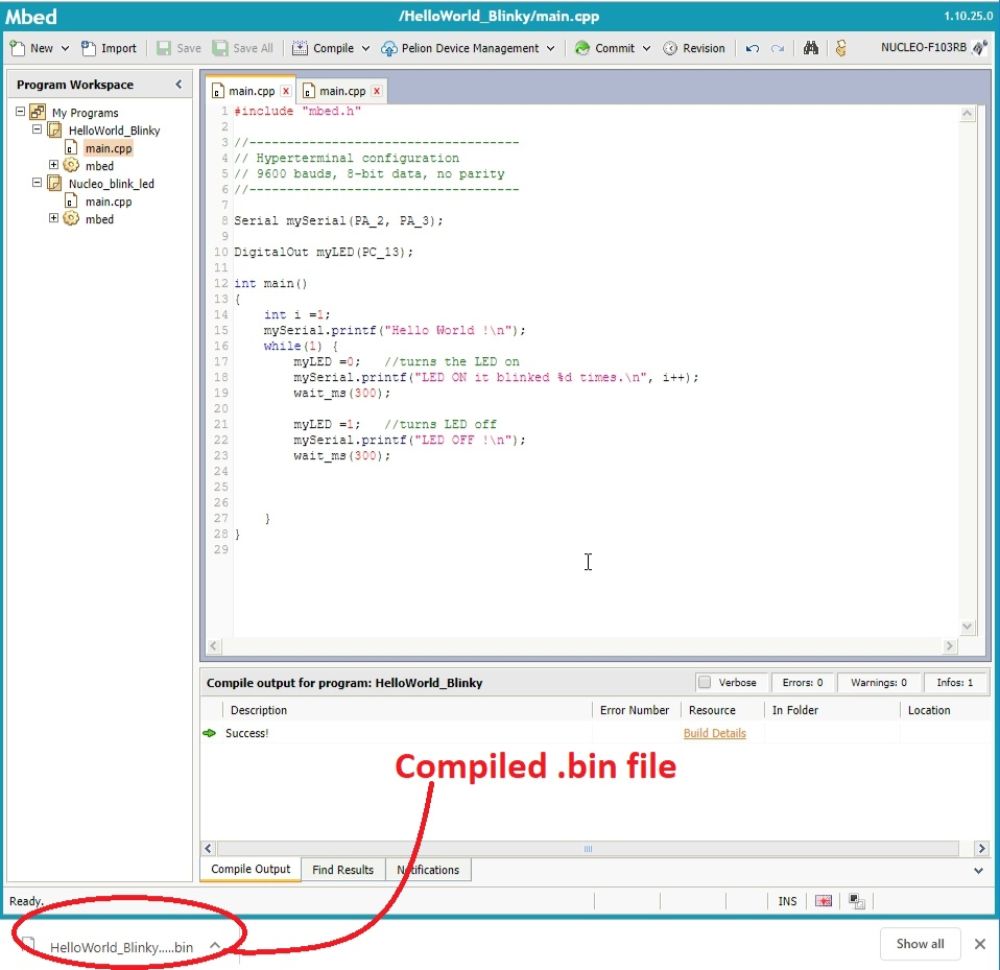Image resolution: width=1000 pixels, height=970 pixels.
Task: Close the second main.cpp tab
Action: (377, 91)
